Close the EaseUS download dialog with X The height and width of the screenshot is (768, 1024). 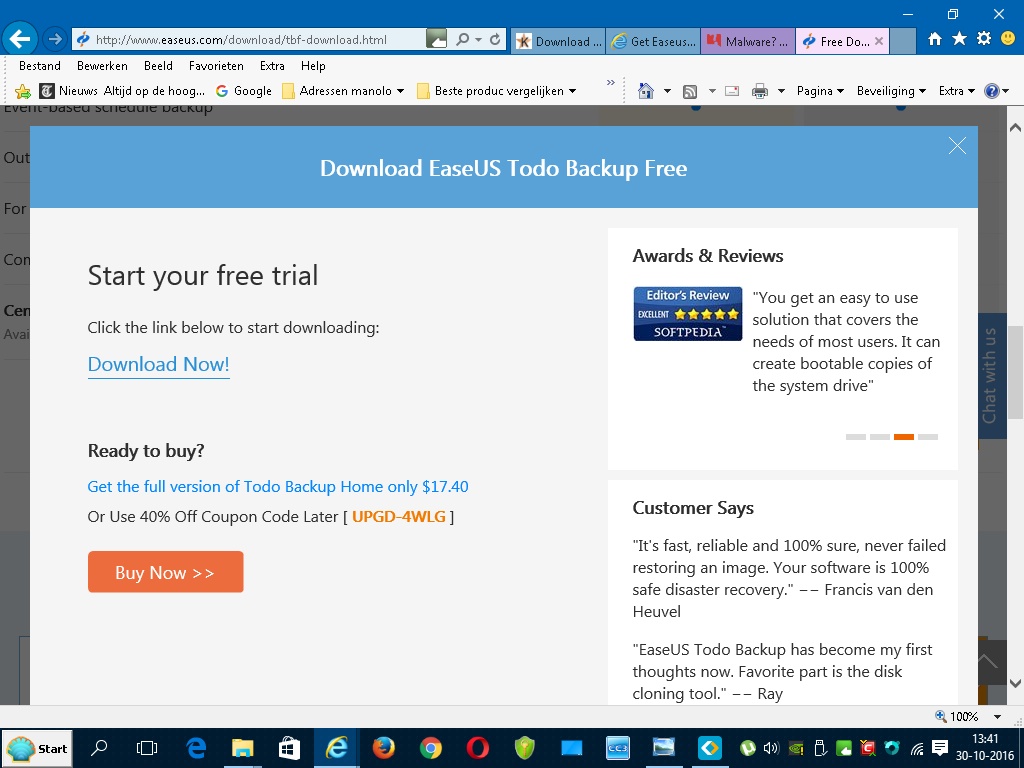(x=957, y=146)
